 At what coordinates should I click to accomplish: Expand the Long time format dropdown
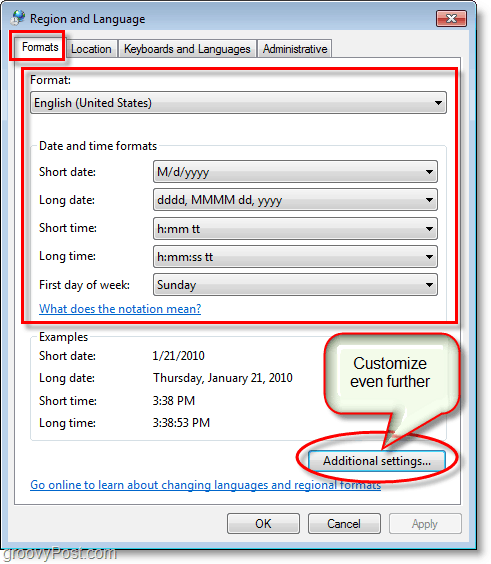(x=429, y=257)
